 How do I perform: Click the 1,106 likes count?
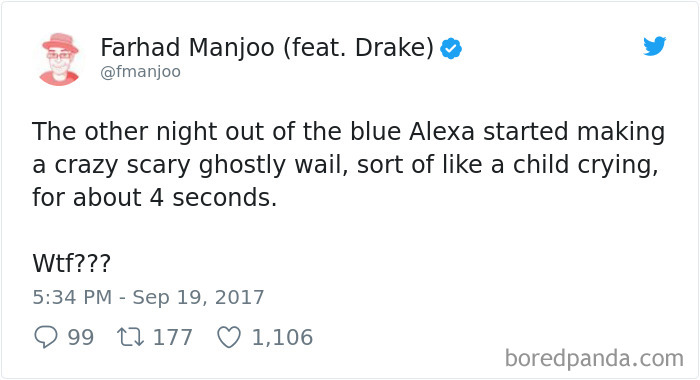click(283, 337)
